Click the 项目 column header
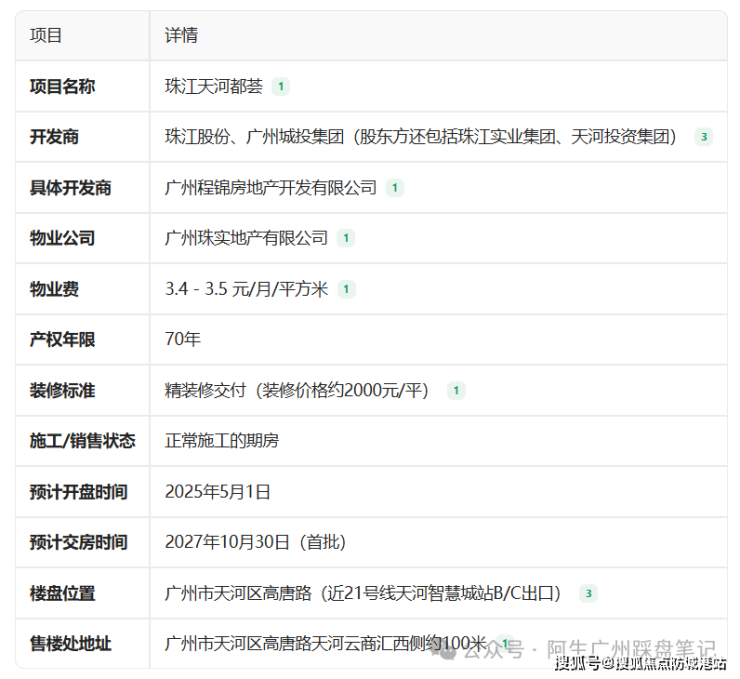The image size is (740, 679). [46, 35]
